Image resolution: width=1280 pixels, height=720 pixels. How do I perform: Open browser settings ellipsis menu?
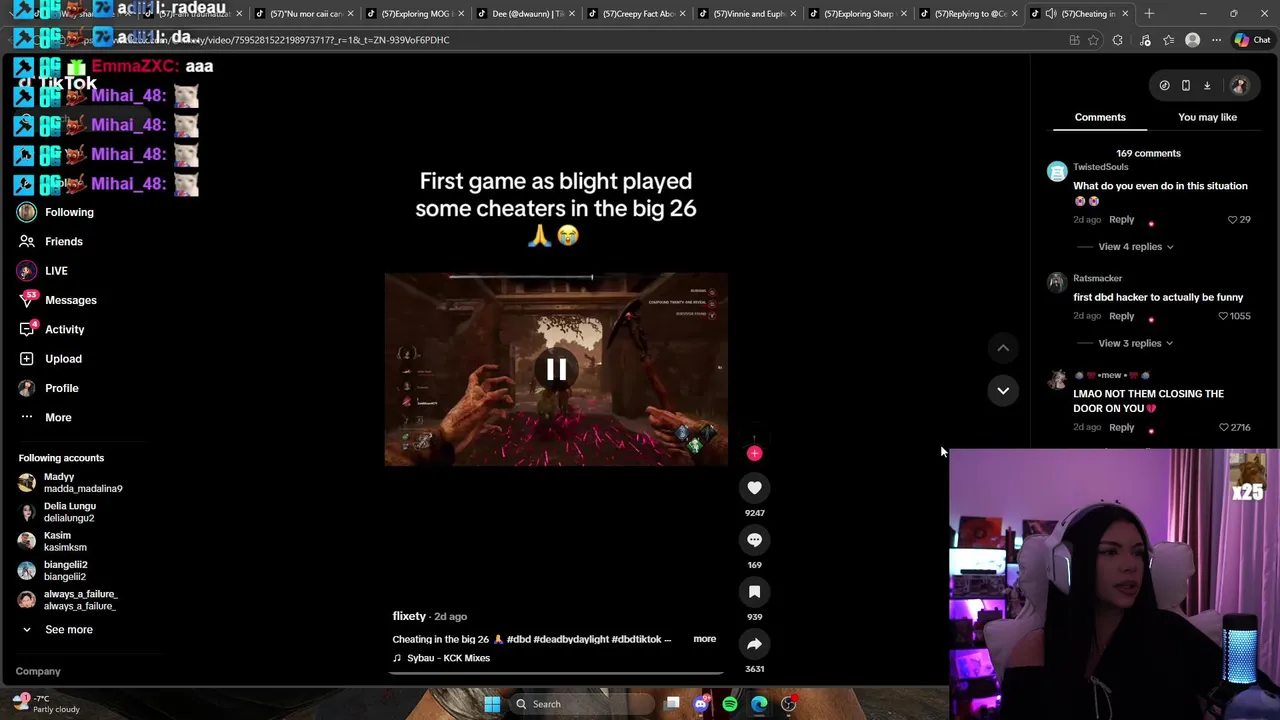click(1216, 40)
